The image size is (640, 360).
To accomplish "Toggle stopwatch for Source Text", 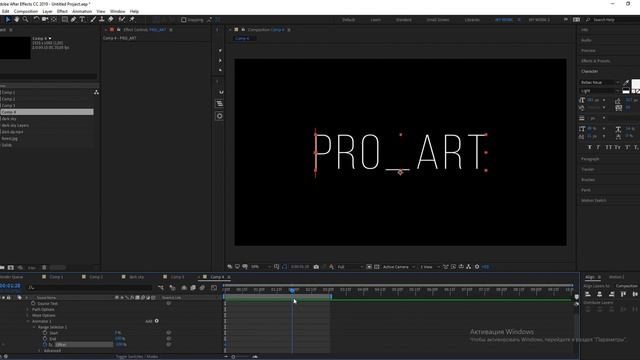I will tap(33, 303).
